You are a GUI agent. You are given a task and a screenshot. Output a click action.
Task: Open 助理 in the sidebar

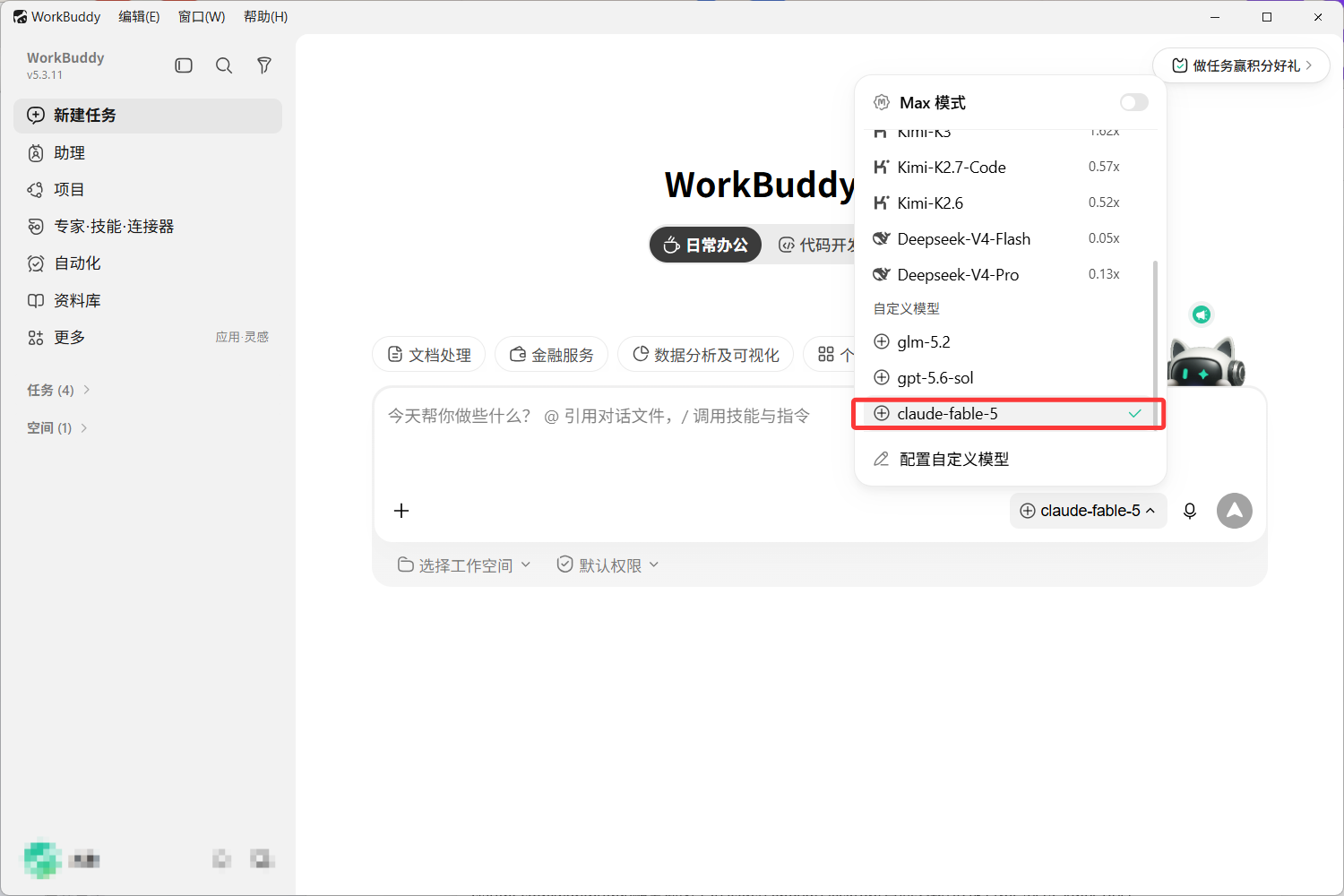click(148, 153)
